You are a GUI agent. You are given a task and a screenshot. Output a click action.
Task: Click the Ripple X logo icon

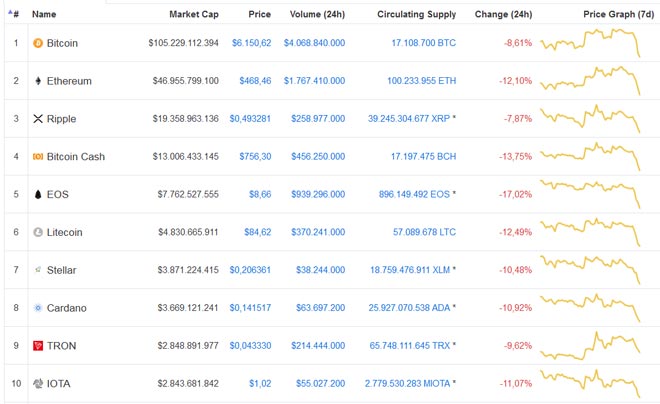point(38,119)
